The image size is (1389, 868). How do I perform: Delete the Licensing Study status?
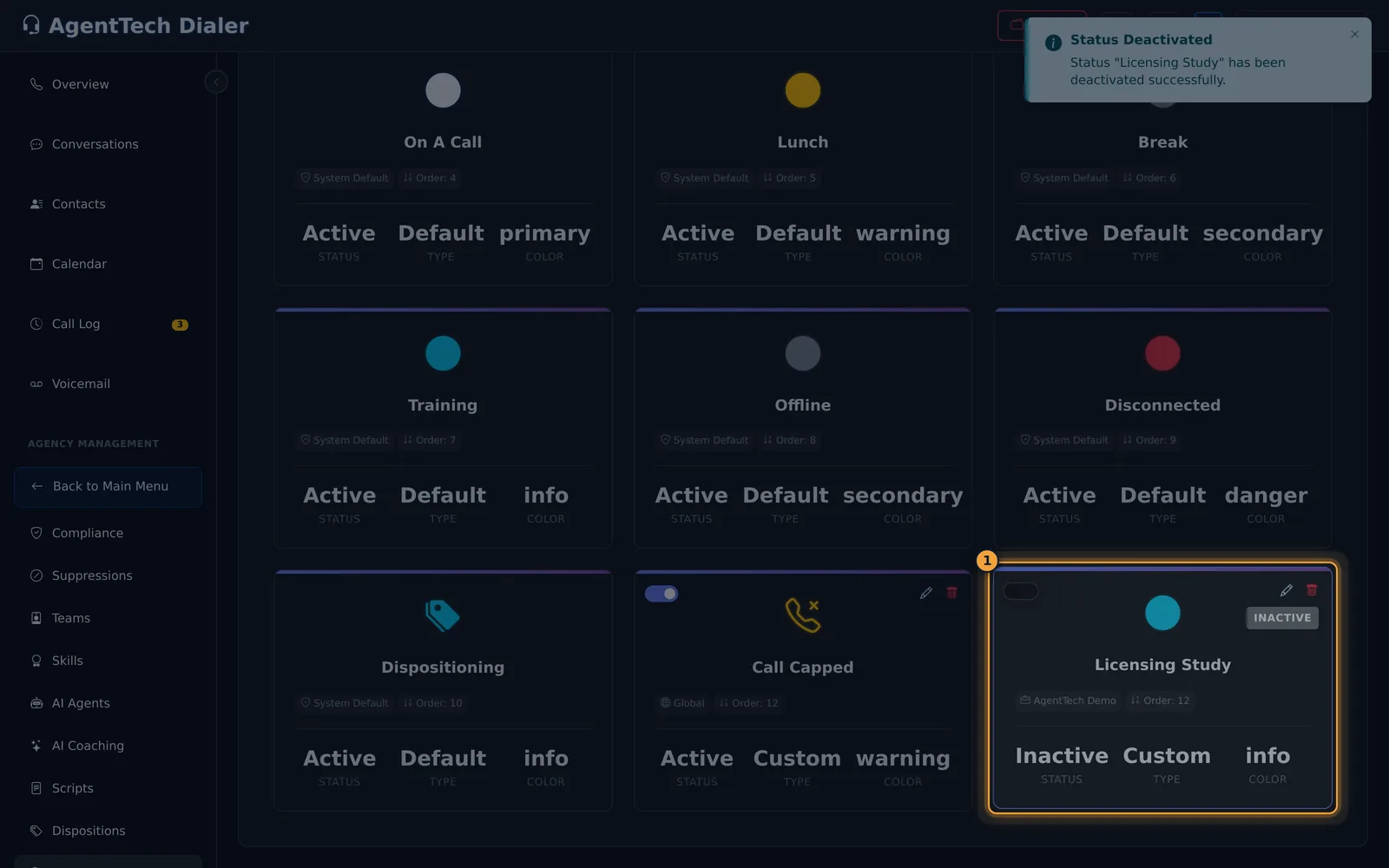click(x=1312, y=590)
